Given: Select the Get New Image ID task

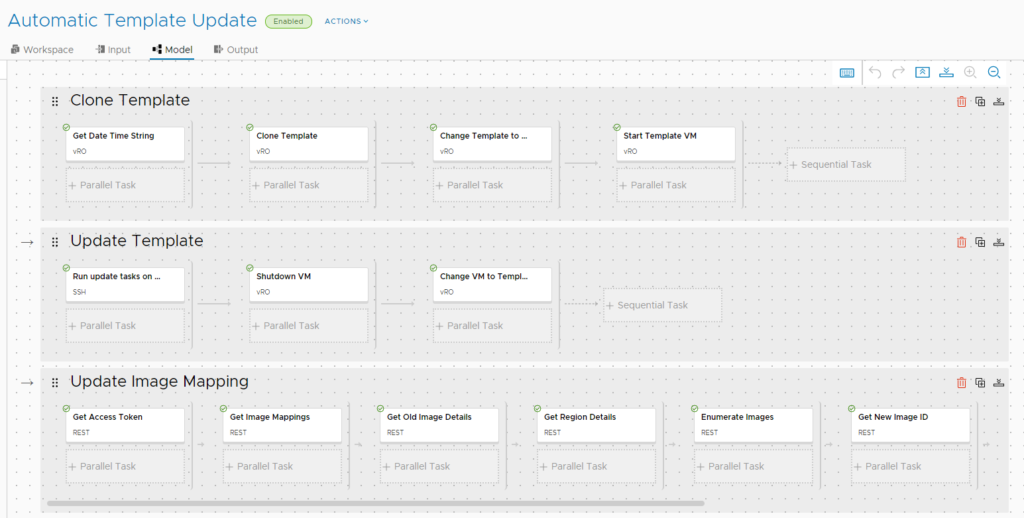Looking at the screenshot, I should coord(910,425).
